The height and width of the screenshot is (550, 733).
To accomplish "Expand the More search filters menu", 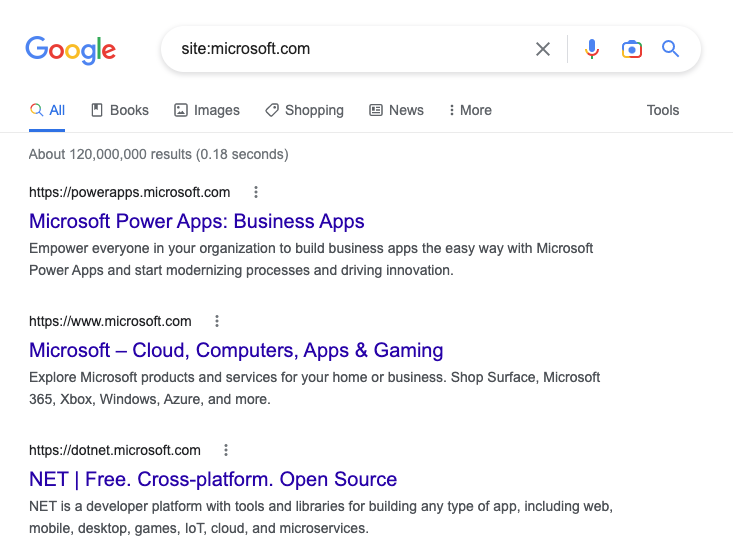I will pyautogui.click(x=470, y=110).
